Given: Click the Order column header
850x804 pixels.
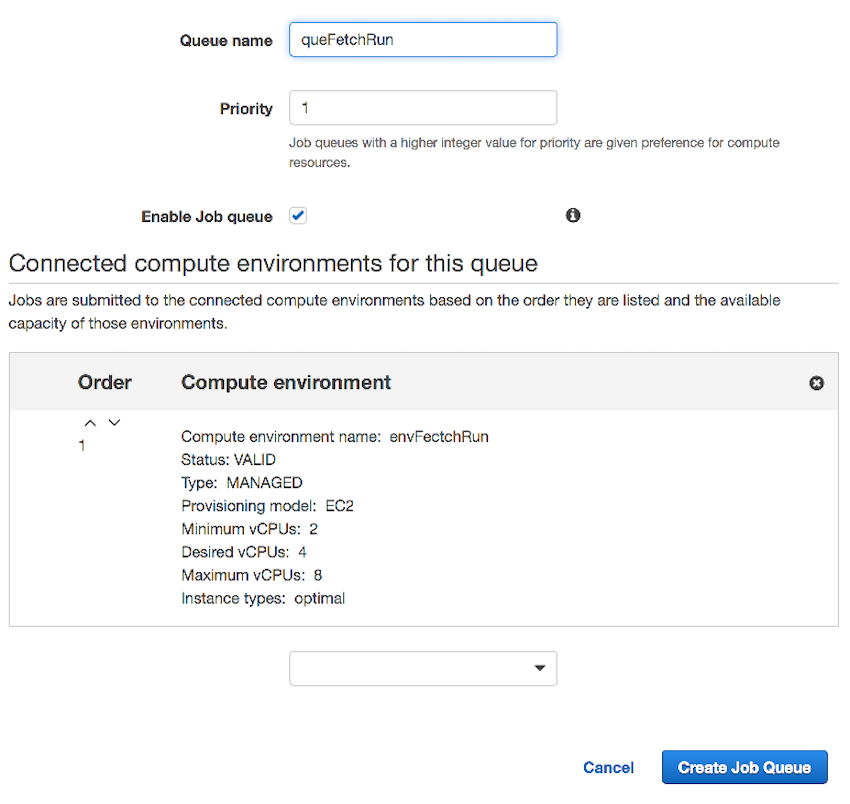Looking at the screenshot, I should pyautogui.click(x=105, y=382).
